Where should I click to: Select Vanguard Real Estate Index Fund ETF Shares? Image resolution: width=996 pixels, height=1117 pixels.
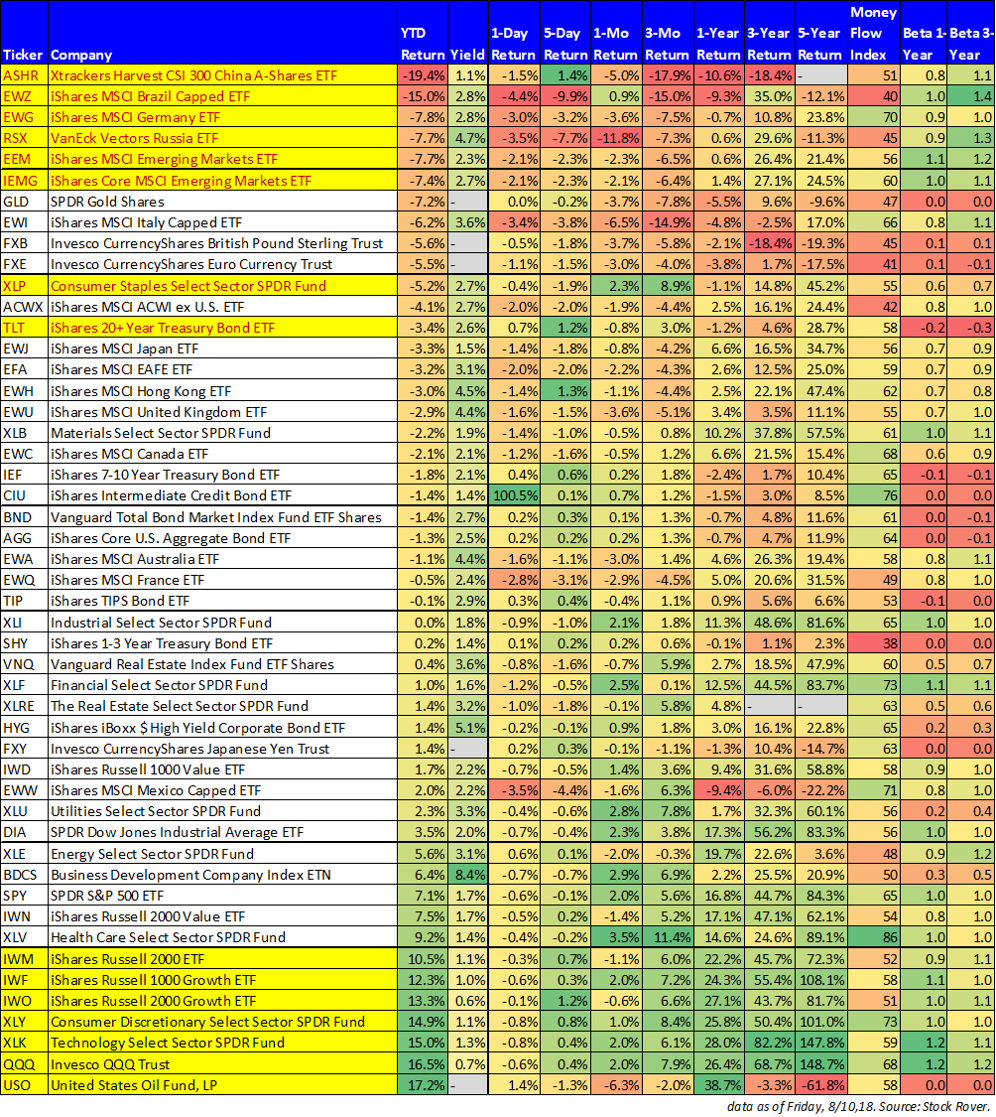[192, 665]
